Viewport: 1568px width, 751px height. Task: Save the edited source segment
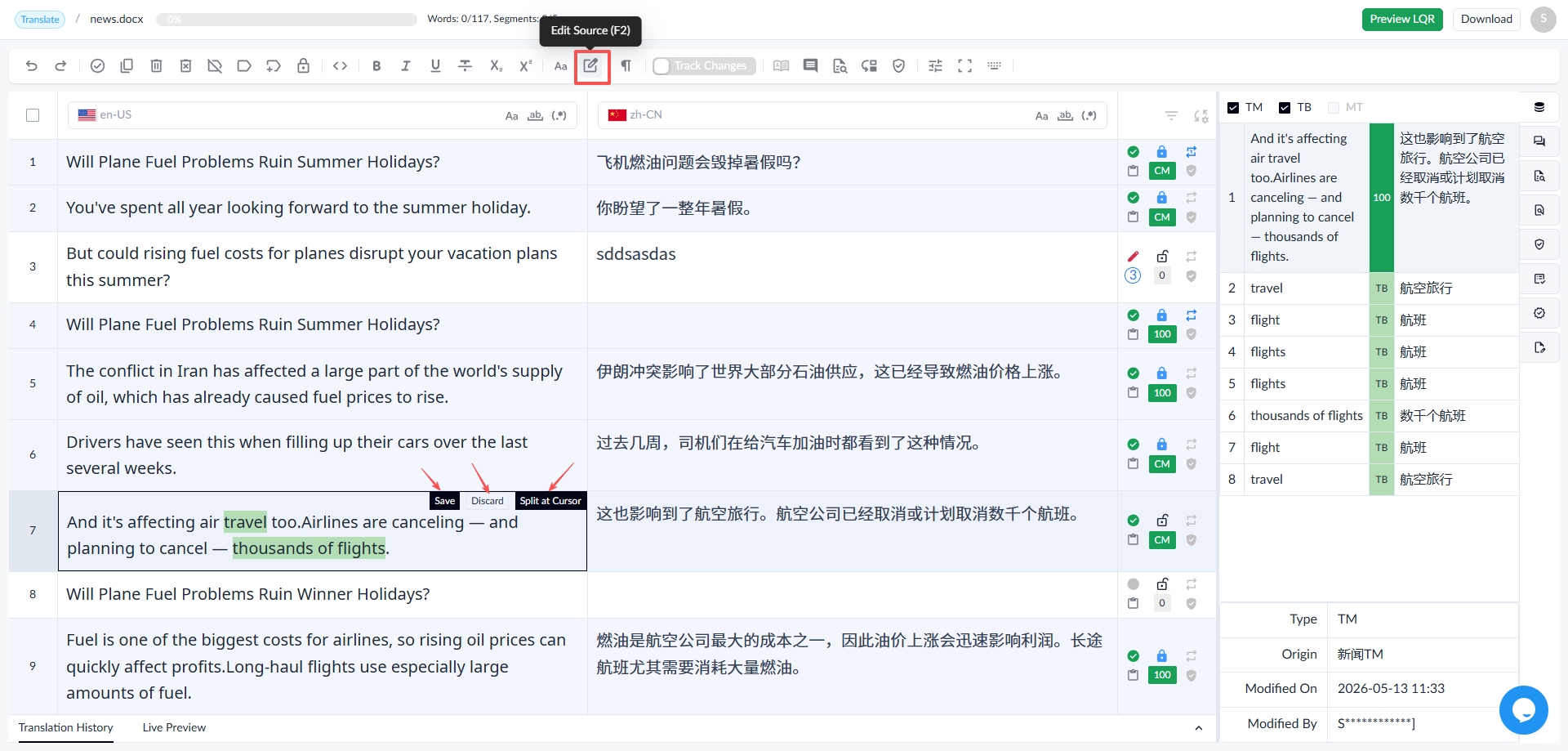pos(444,501)
